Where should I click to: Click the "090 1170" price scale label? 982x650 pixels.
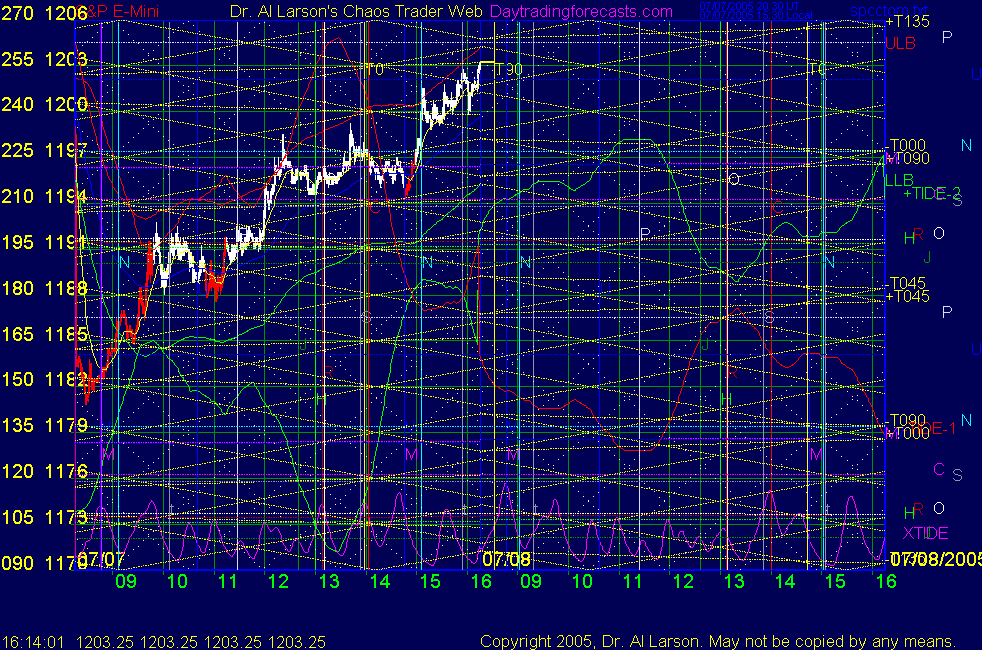44,563
